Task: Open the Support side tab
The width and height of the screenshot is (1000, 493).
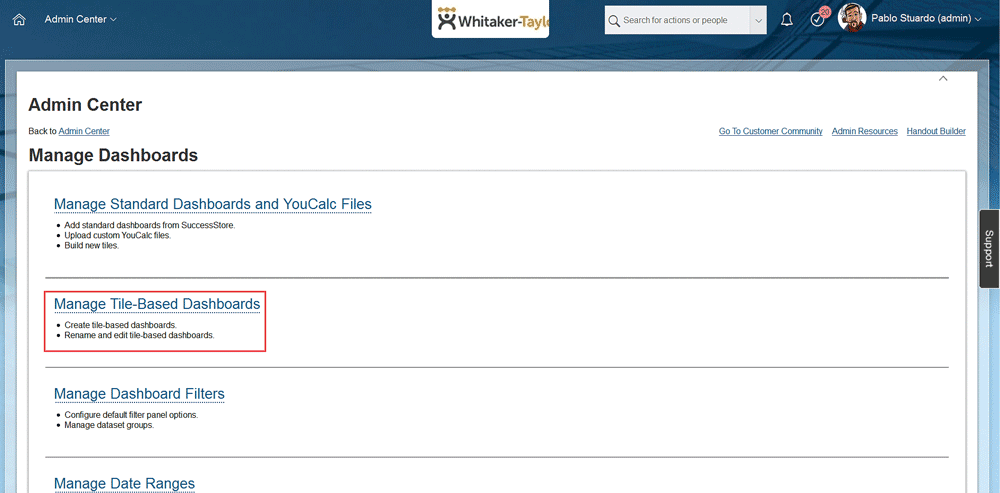Action: pyautogui.click(x=989, y=249)
